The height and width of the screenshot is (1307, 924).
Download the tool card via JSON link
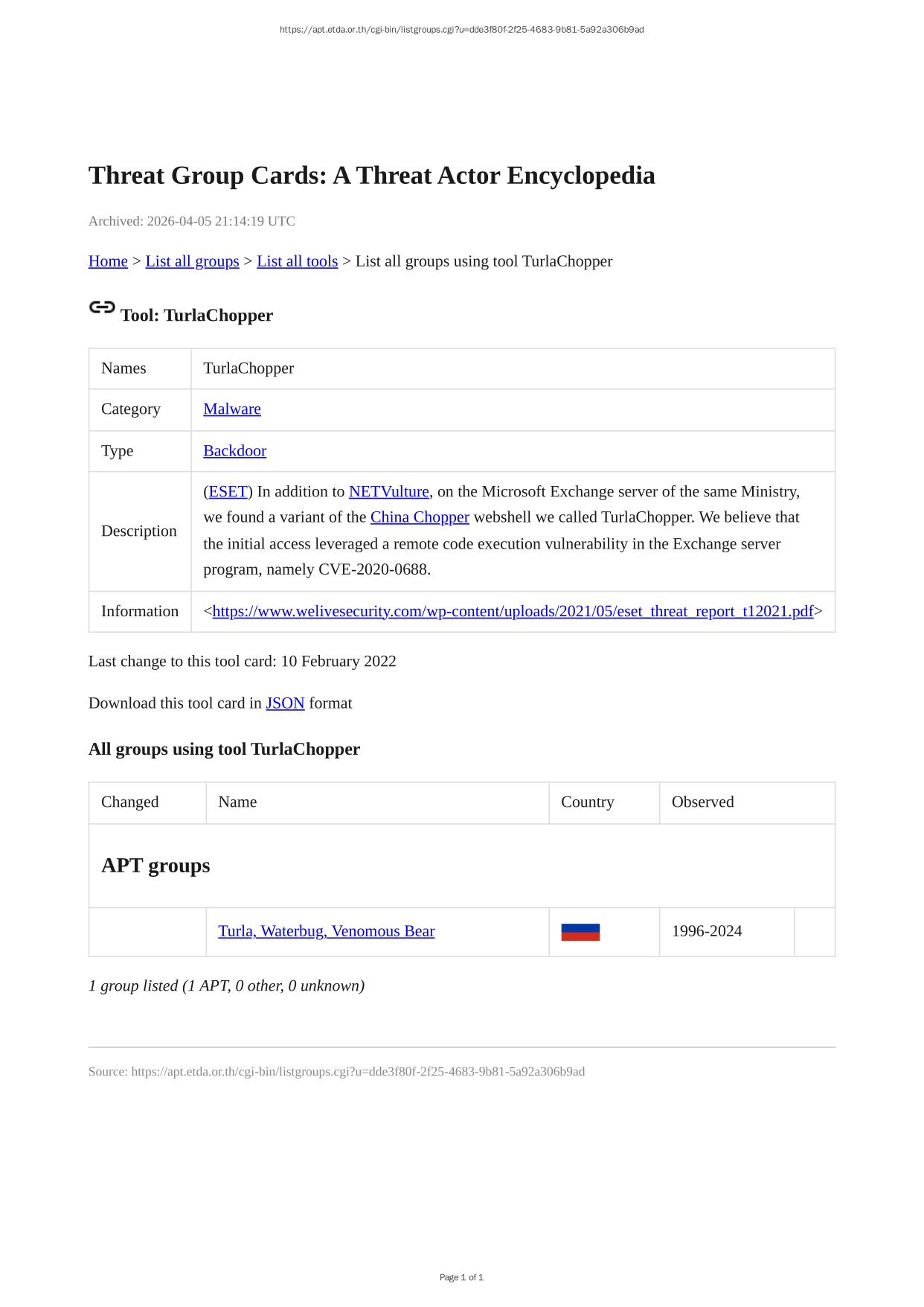(285, 703)
